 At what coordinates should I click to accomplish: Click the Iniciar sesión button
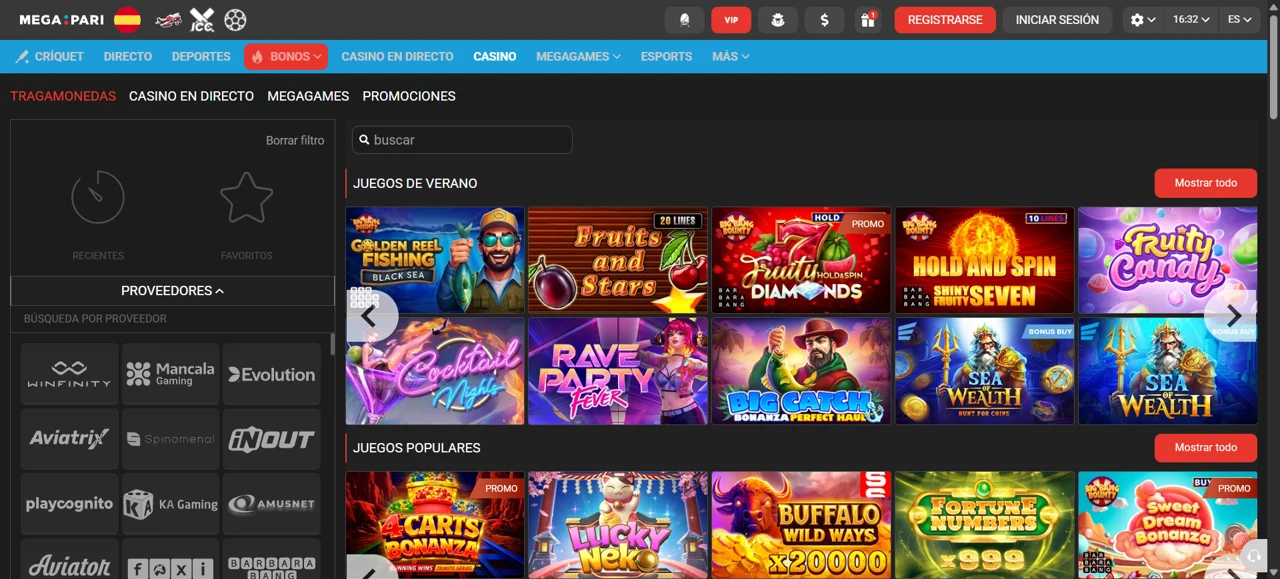[1057, 20]
